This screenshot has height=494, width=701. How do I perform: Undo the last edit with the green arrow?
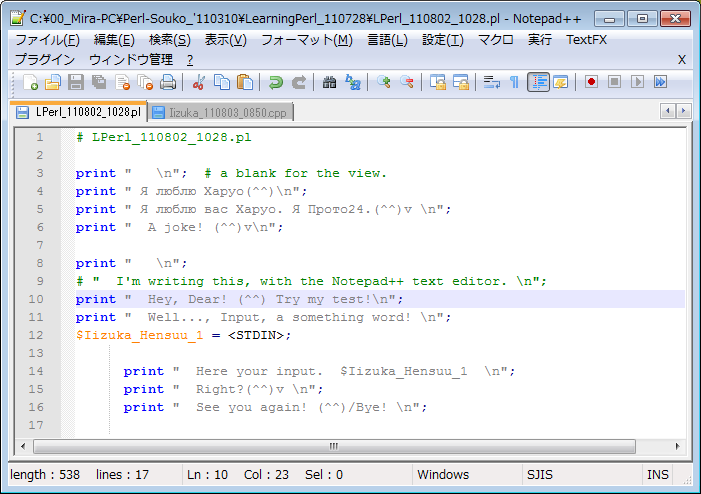[275, 82]
